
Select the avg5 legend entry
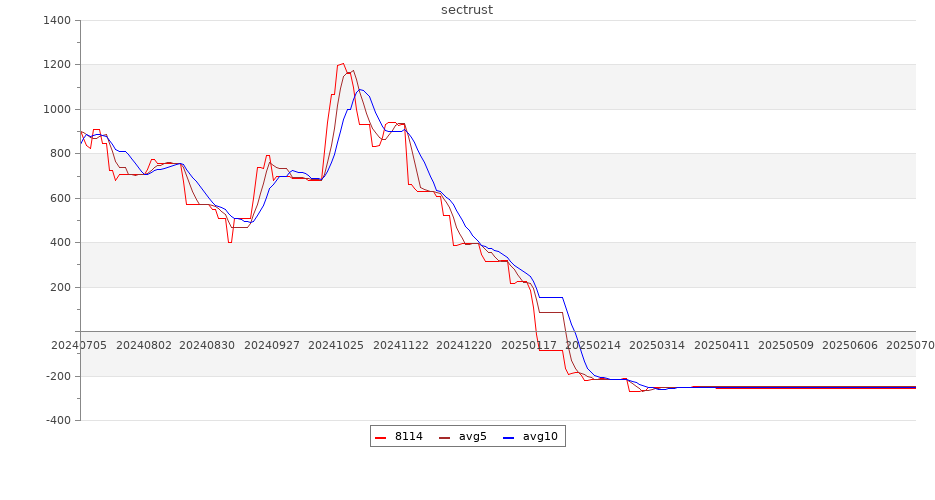(463, 436)
